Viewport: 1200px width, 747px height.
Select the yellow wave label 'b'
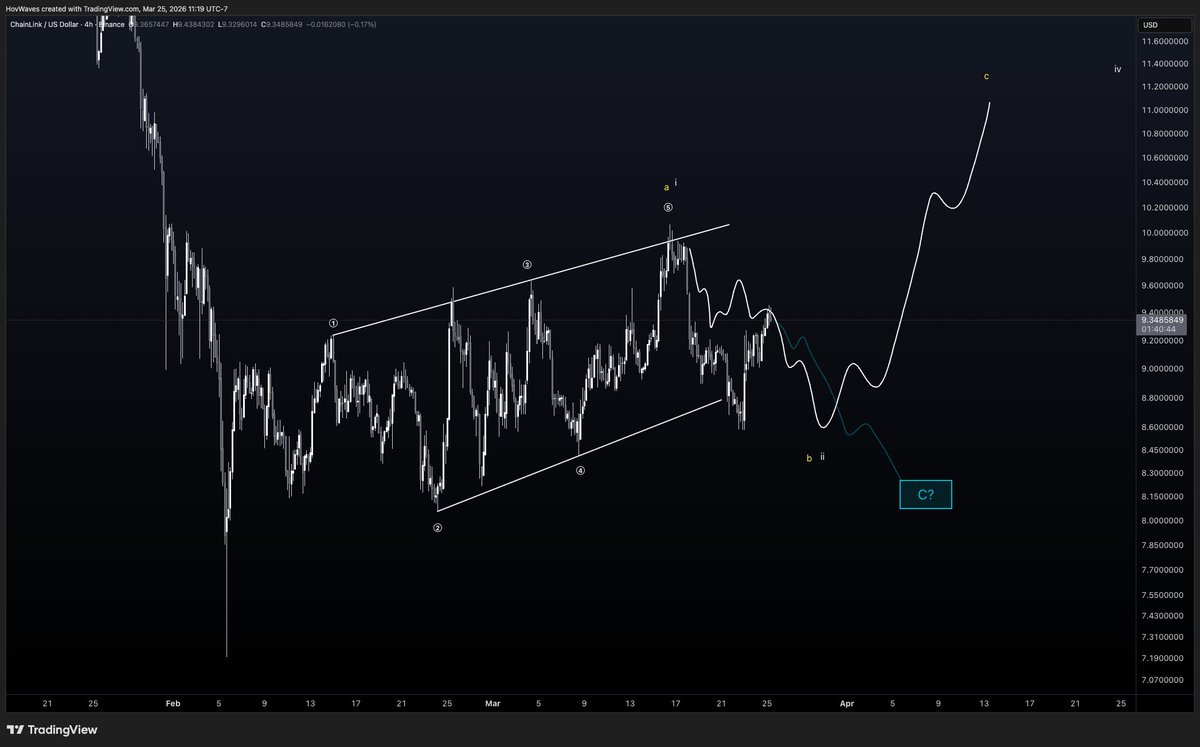809,459
